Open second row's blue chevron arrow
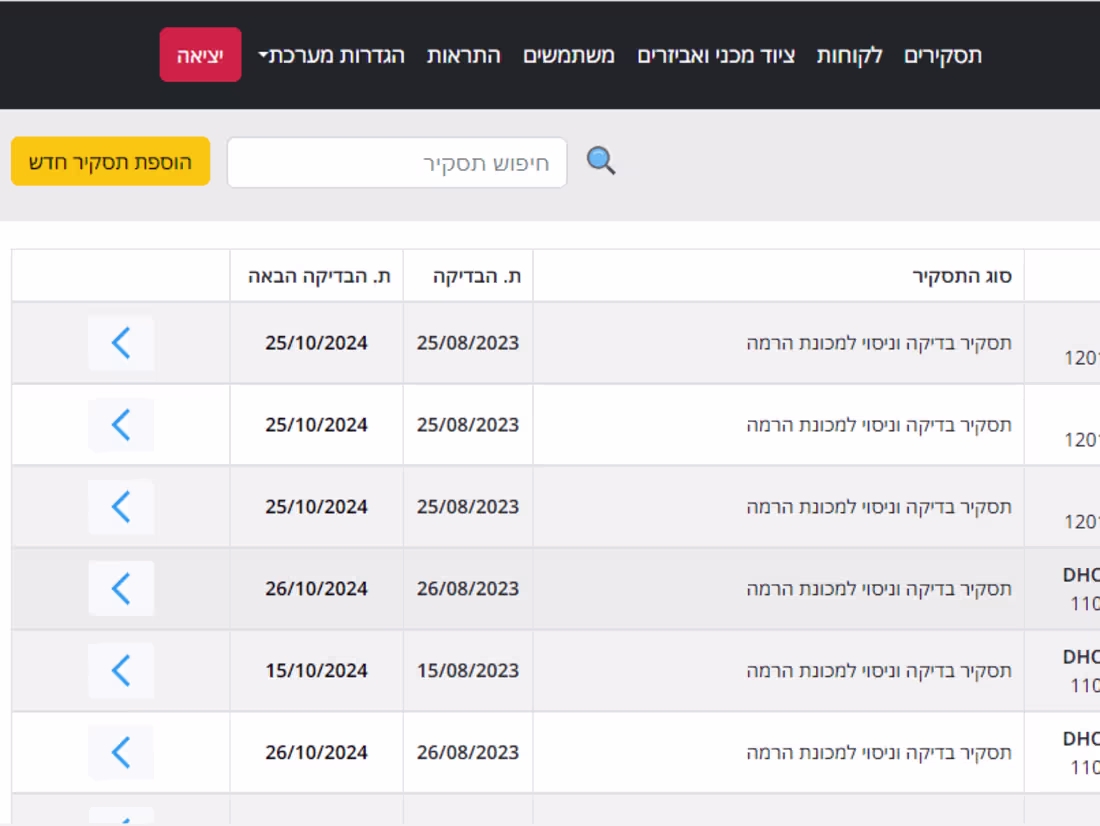This screenshot has width=1100, height=826. 121,425
